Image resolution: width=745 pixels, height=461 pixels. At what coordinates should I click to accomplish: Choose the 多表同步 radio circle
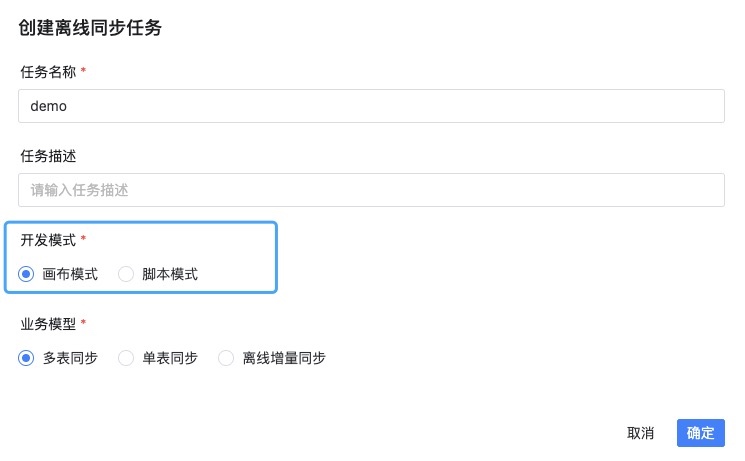click(x=26, y=358)
